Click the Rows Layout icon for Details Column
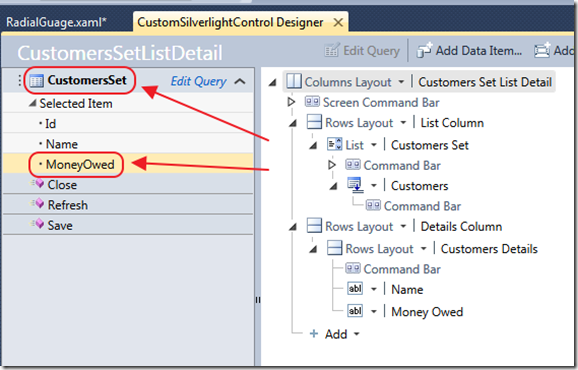 click(314, 225)
